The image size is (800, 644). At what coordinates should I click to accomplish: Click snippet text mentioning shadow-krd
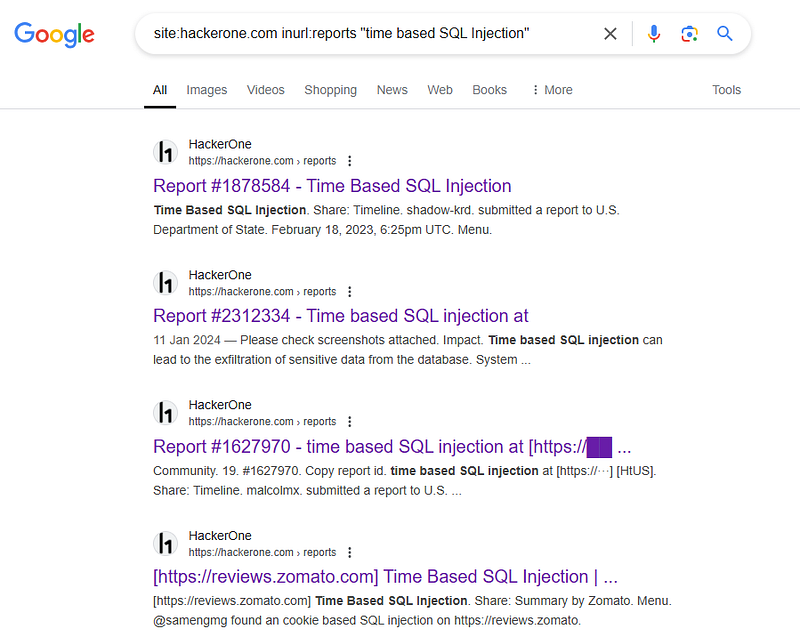pos(386,220)
